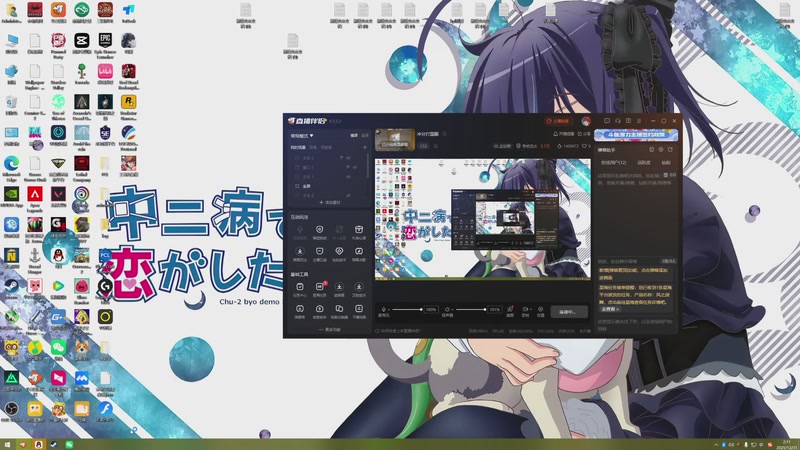Switch to the landscape orientation tab

tap(354, 135)
